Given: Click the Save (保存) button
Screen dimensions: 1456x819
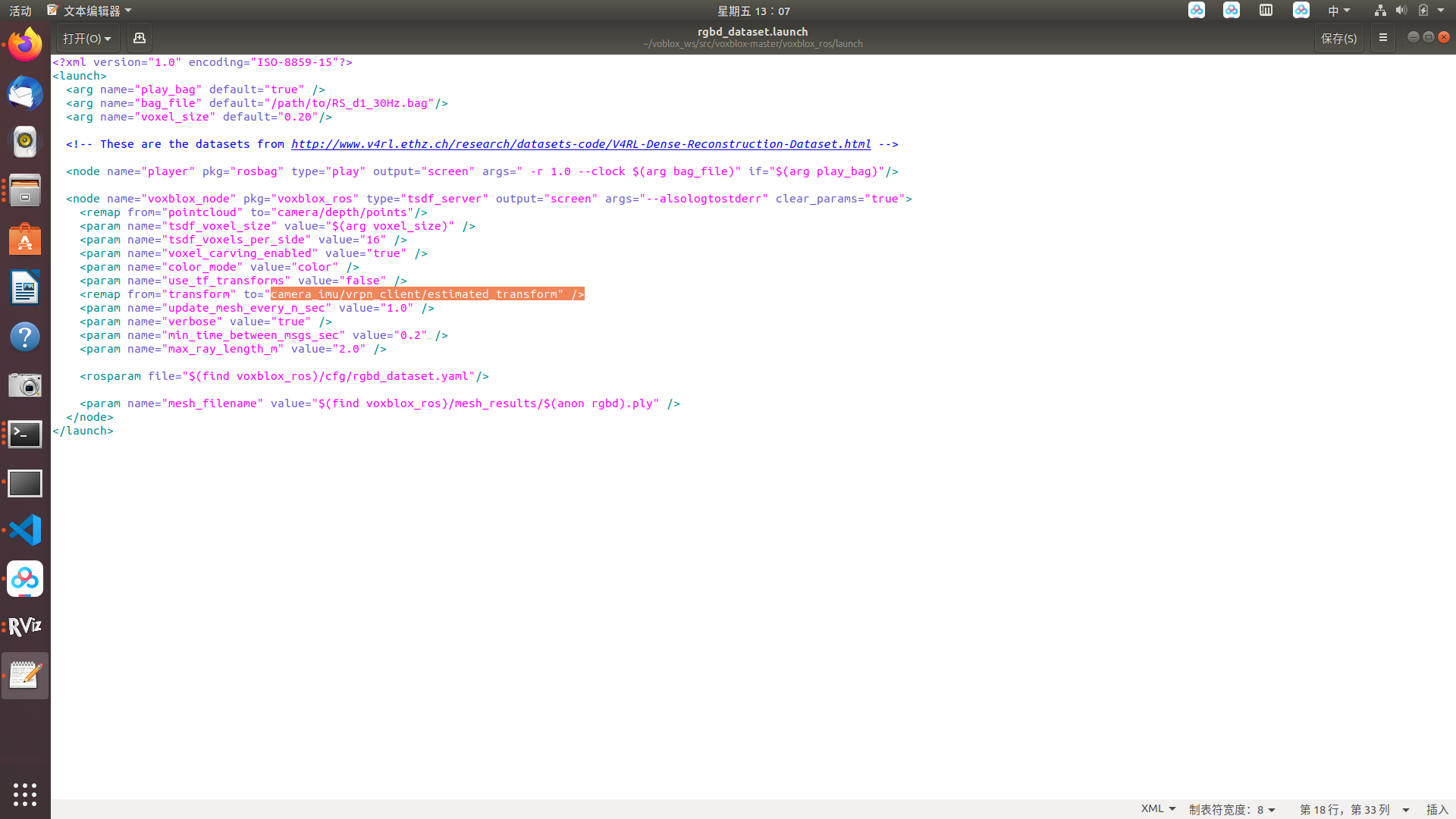Looking at the screenshot, I should point(1338,38).
